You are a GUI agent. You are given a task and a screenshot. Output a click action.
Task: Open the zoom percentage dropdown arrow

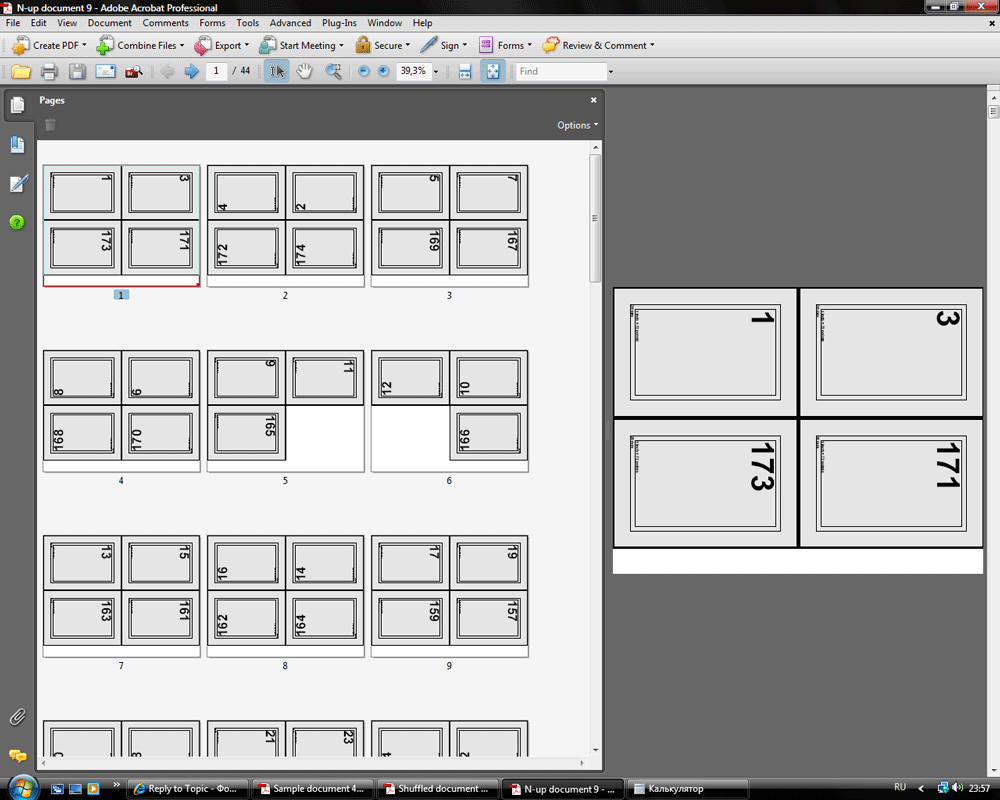tap(436, 72)
